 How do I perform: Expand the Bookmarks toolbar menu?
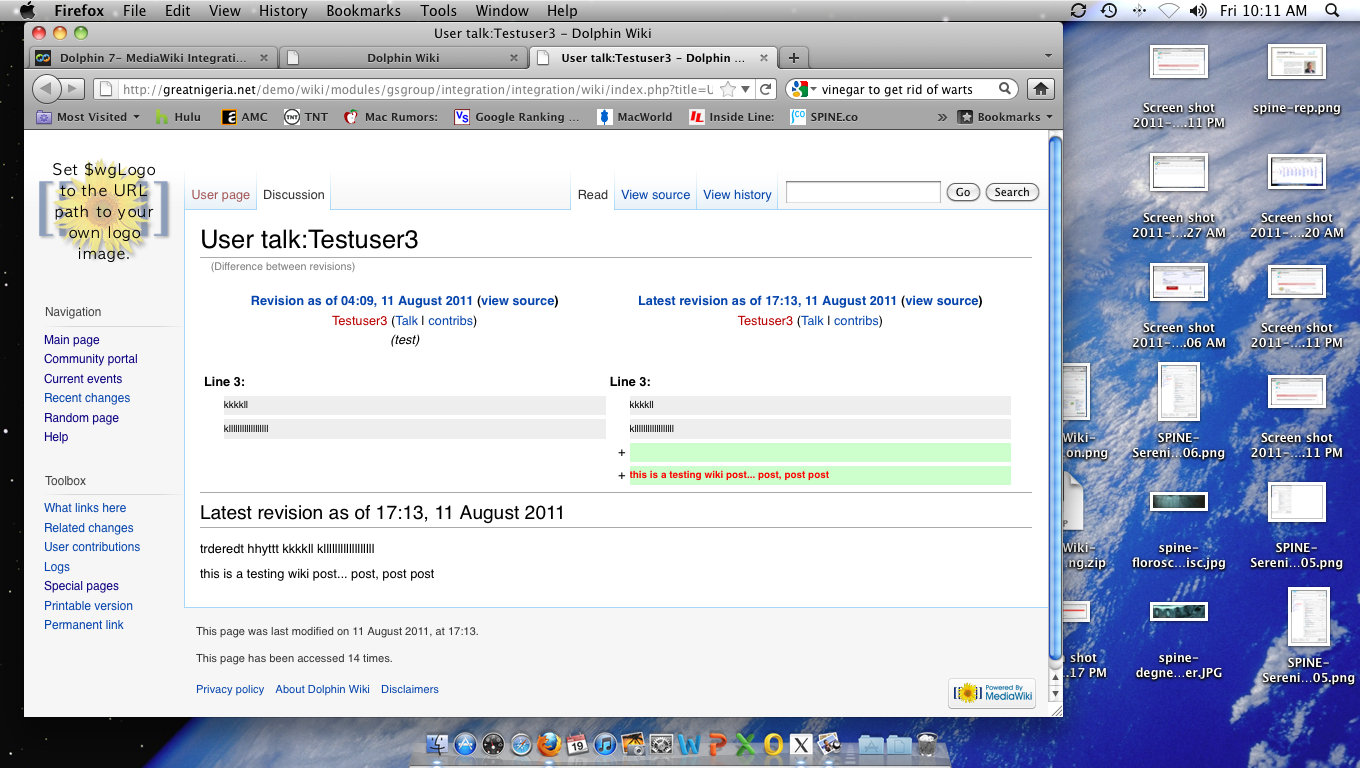[x=1005, y=117]
